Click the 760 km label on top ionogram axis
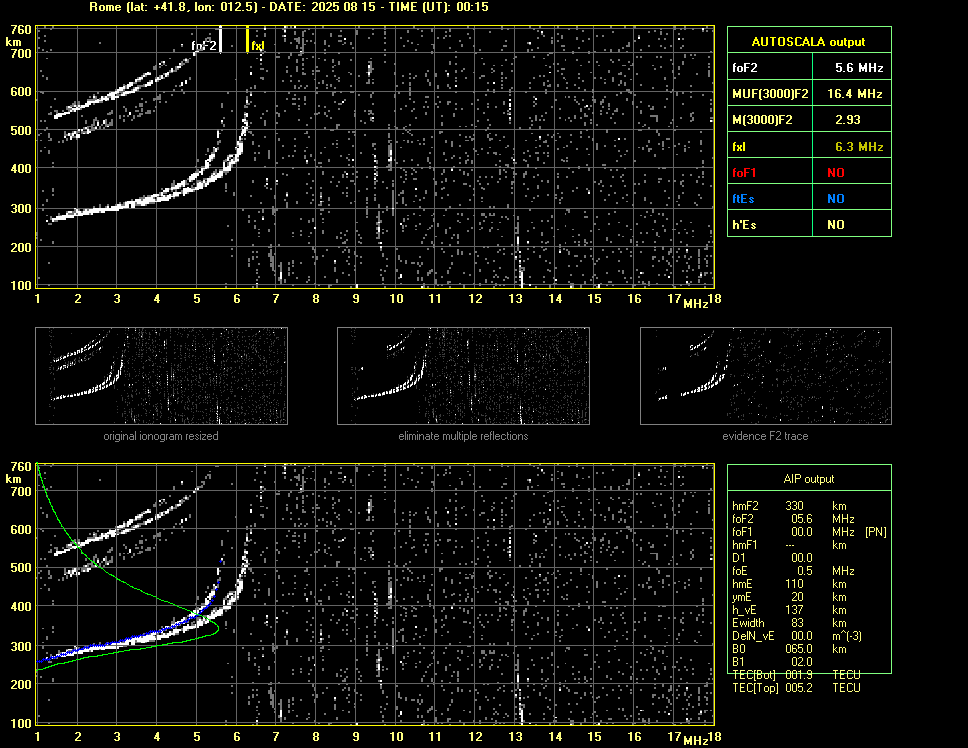The width and height of the screenshot is (968, 748). tap(21, 30)
